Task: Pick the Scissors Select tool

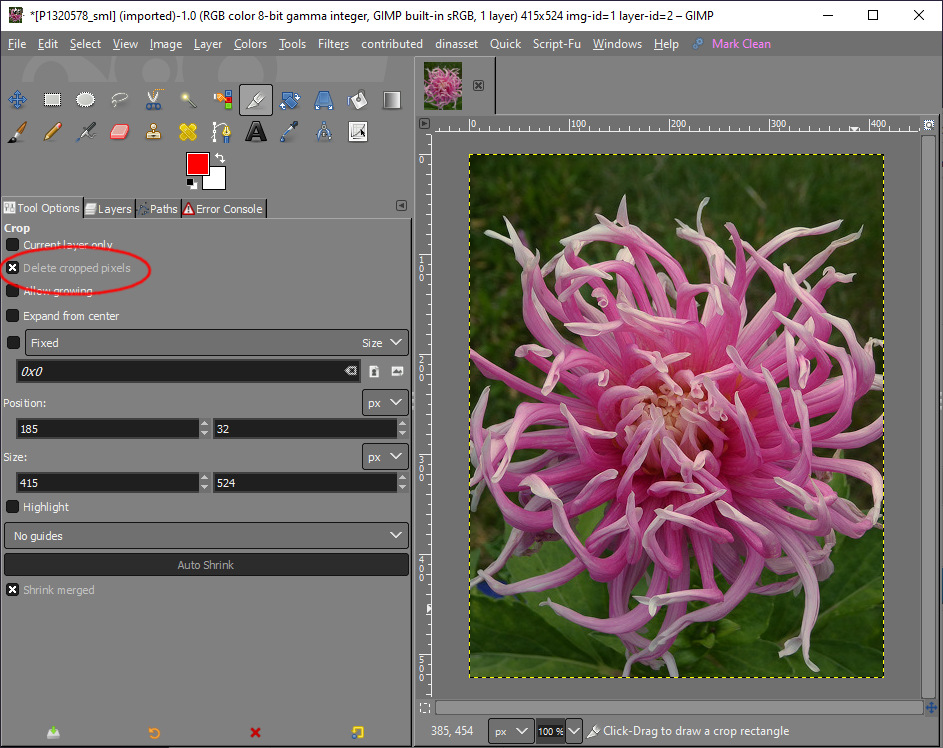Action: pyautogui.click(x=153, y=100)
